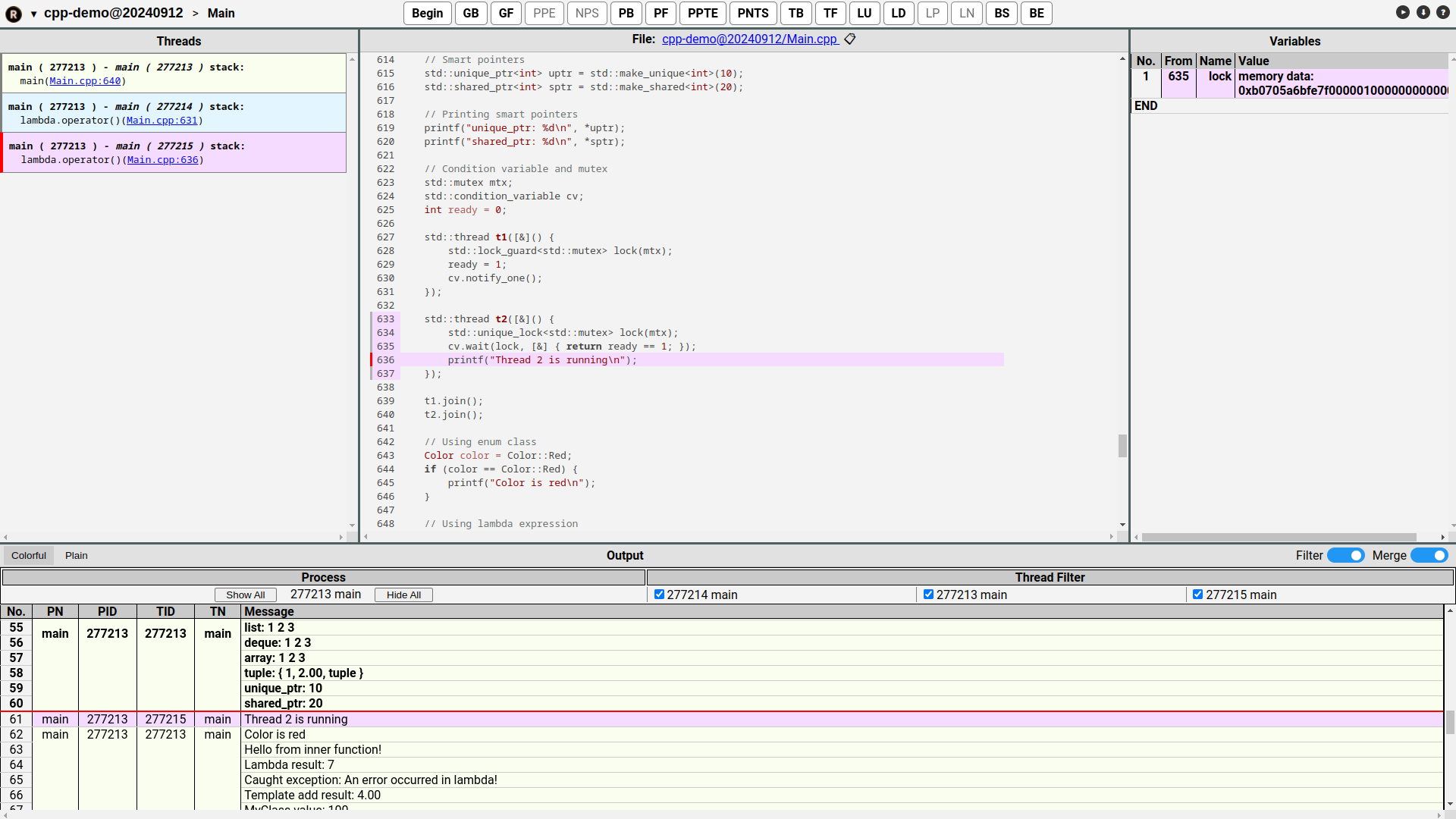Screen dimensions: 1456x819
Task: Click the GB toolbar button
Action: tap(471, 13)
